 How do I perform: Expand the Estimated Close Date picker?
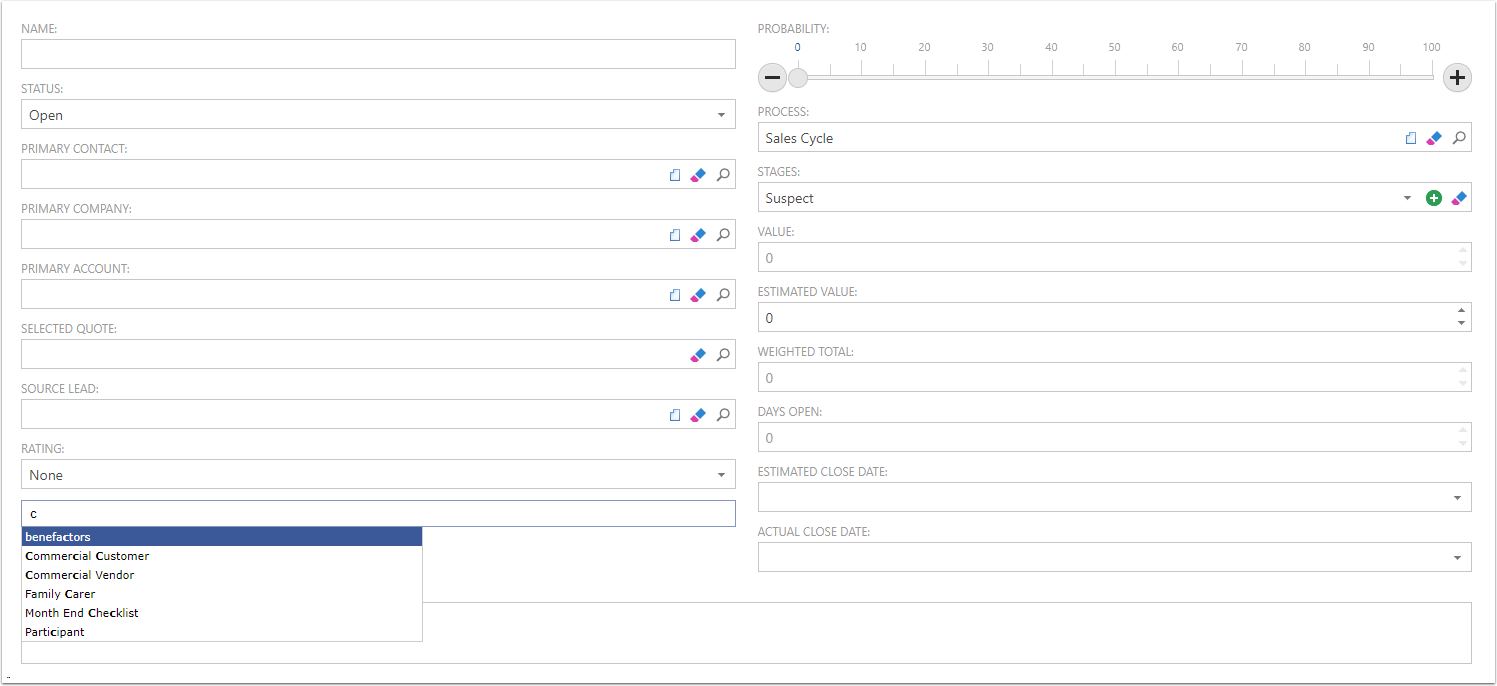[1457, 497]
